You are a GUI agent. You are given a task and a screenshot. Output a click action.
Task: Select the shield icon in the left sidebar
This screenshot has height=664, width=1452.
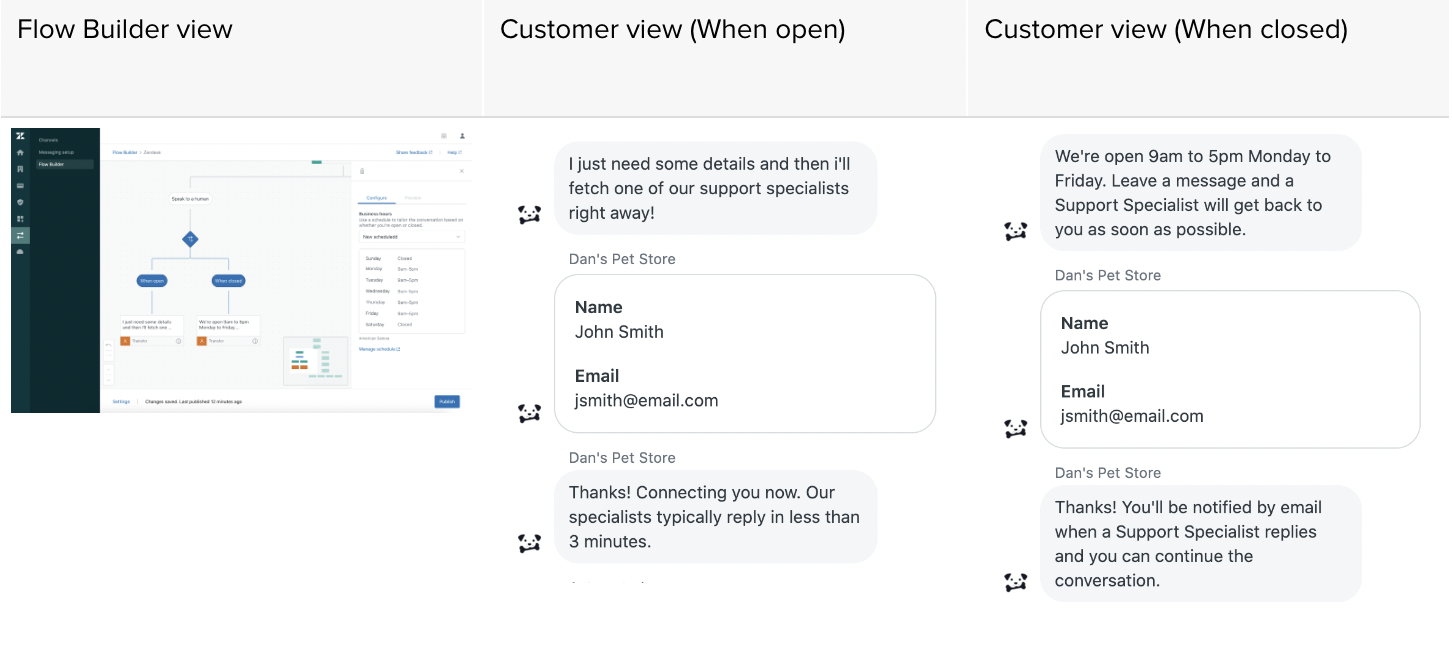click(20, 201)
